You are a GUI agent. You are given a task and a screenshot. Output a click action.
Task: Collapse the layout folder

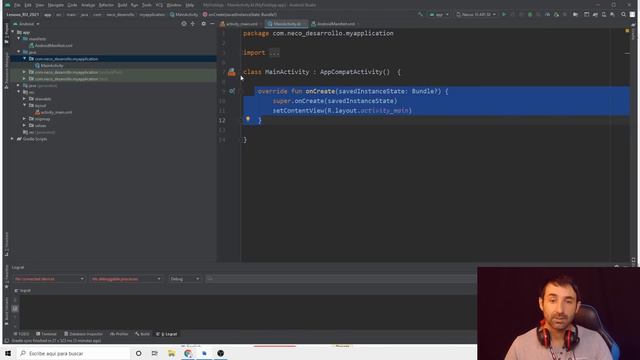tap(24, 105)
